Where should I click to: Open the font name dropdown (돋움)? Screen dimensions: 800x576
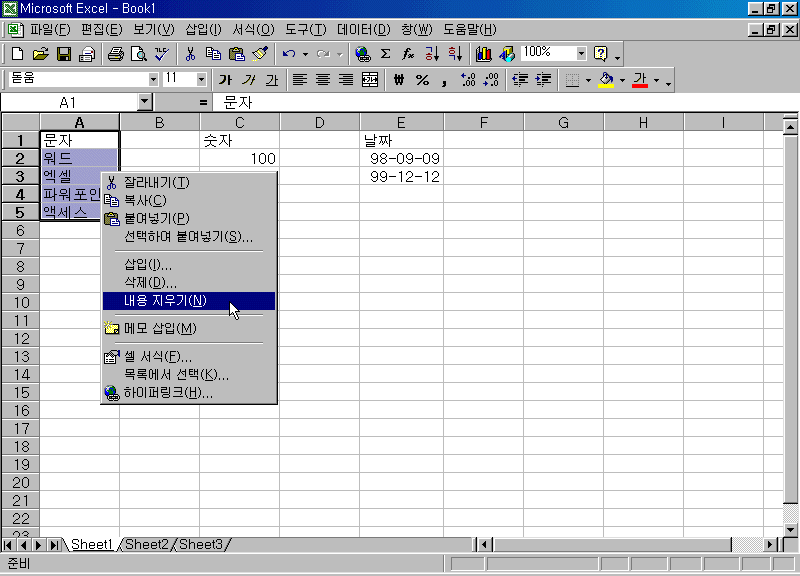click(x=153, y=80)
